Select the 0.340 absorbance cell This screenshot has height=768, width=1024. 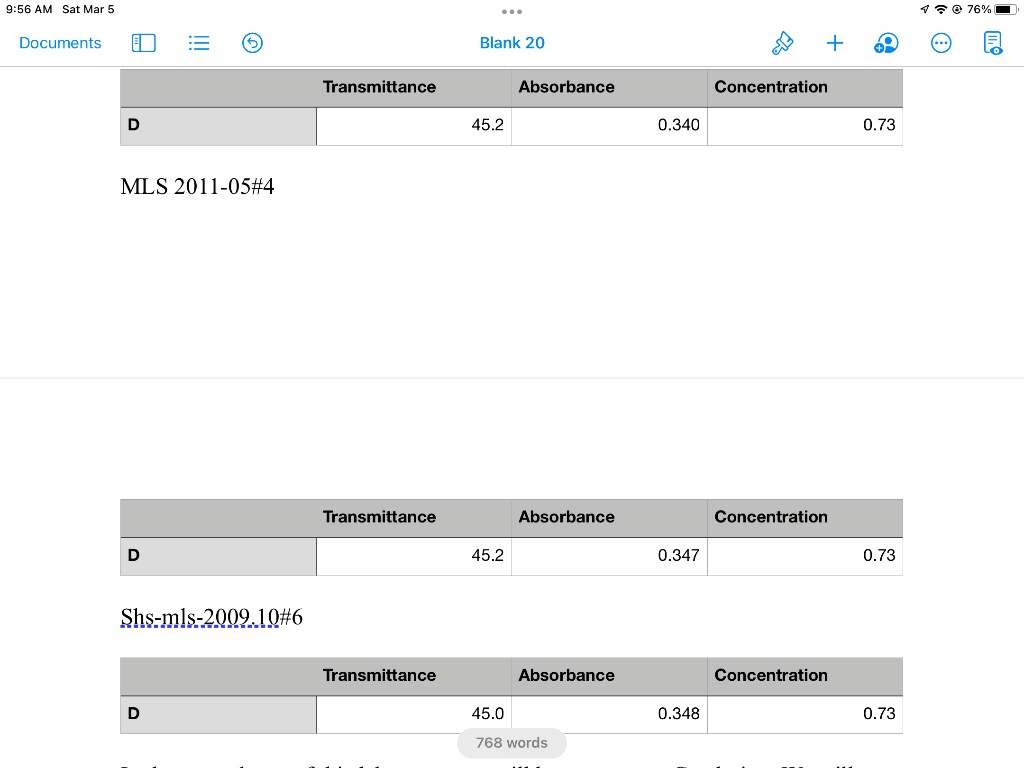point(609,126)
